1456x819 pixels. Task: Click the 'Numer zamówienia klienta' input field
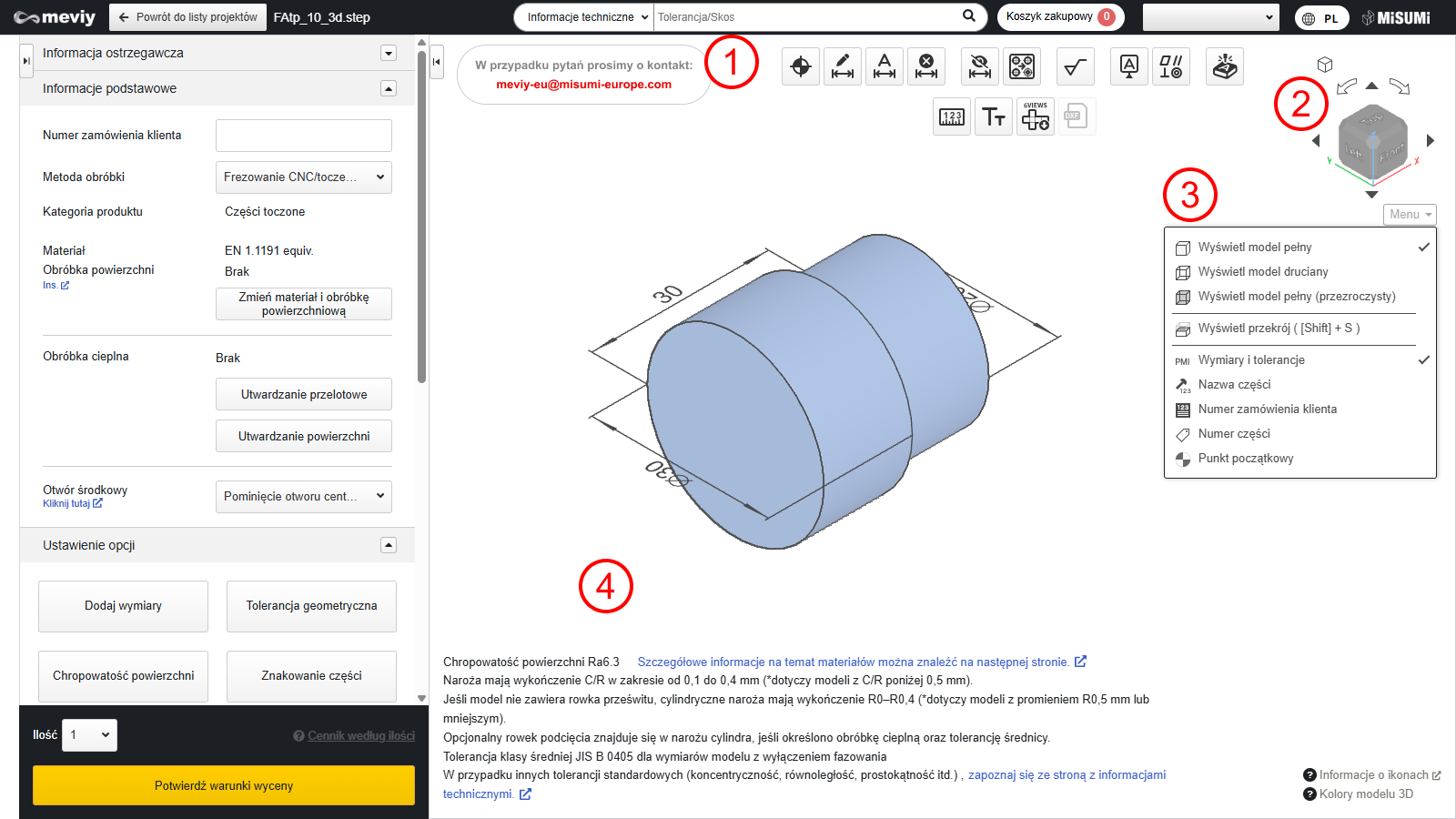(x=303, y=136)
